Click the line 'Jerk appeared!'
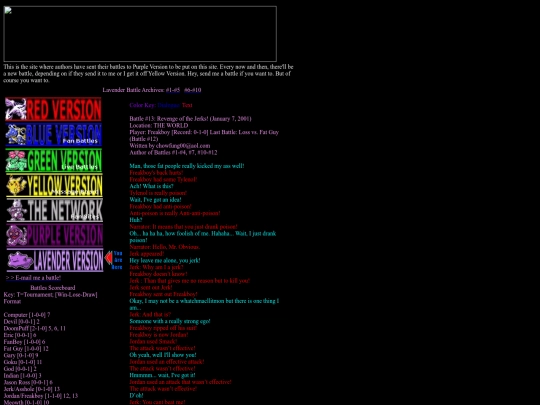 click(x=147, y=253)
